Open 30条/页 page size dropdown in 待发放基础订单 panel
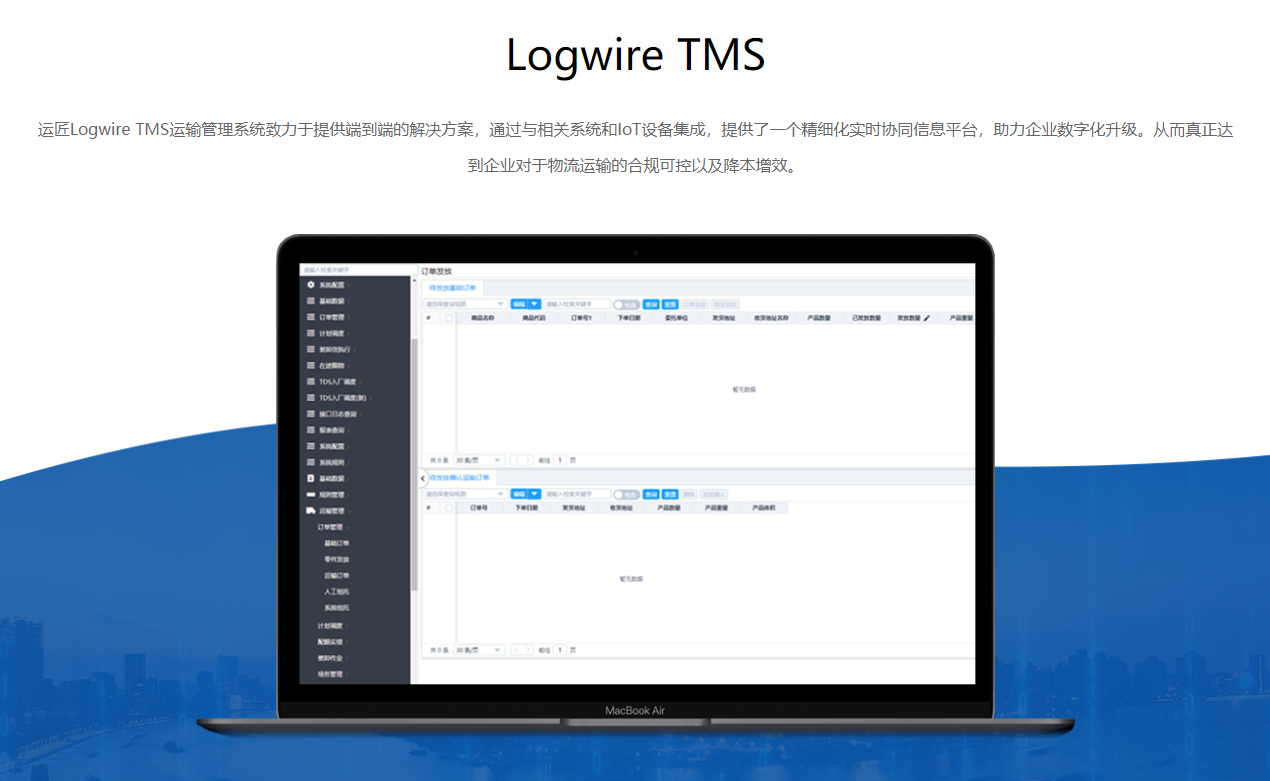 click(479, 460)
